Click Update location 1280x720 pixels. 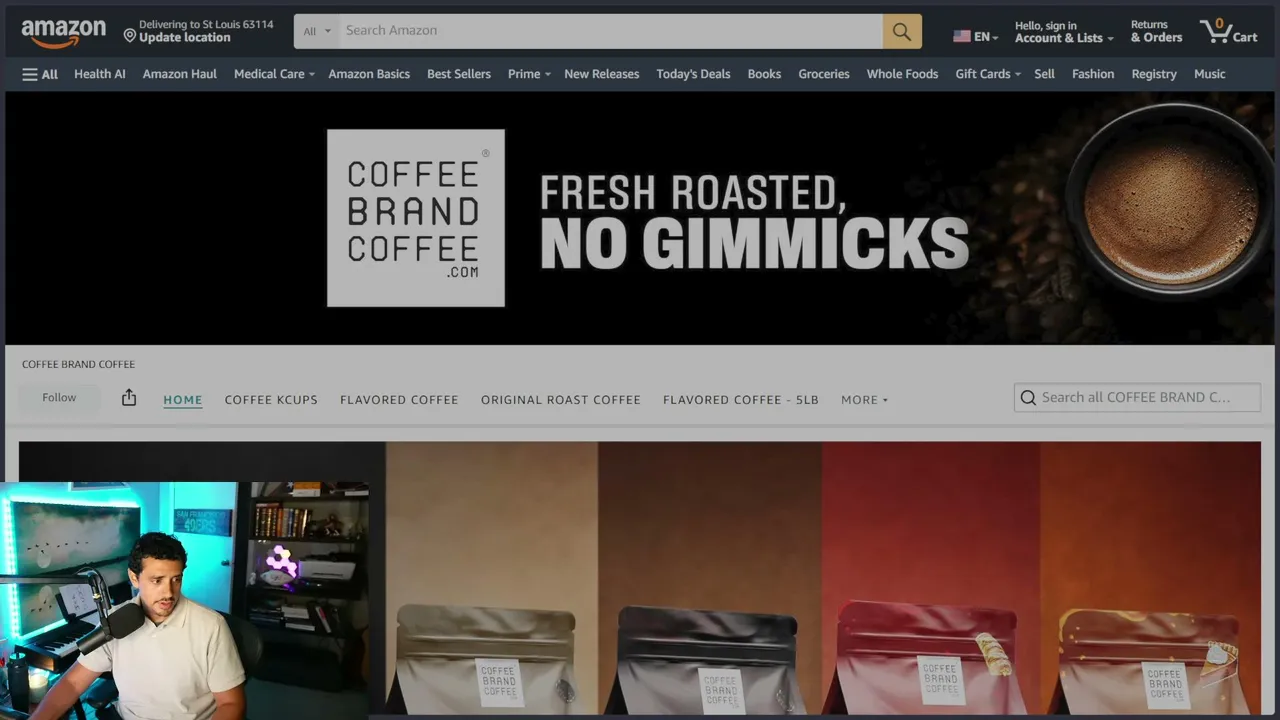tap(185, 38)
